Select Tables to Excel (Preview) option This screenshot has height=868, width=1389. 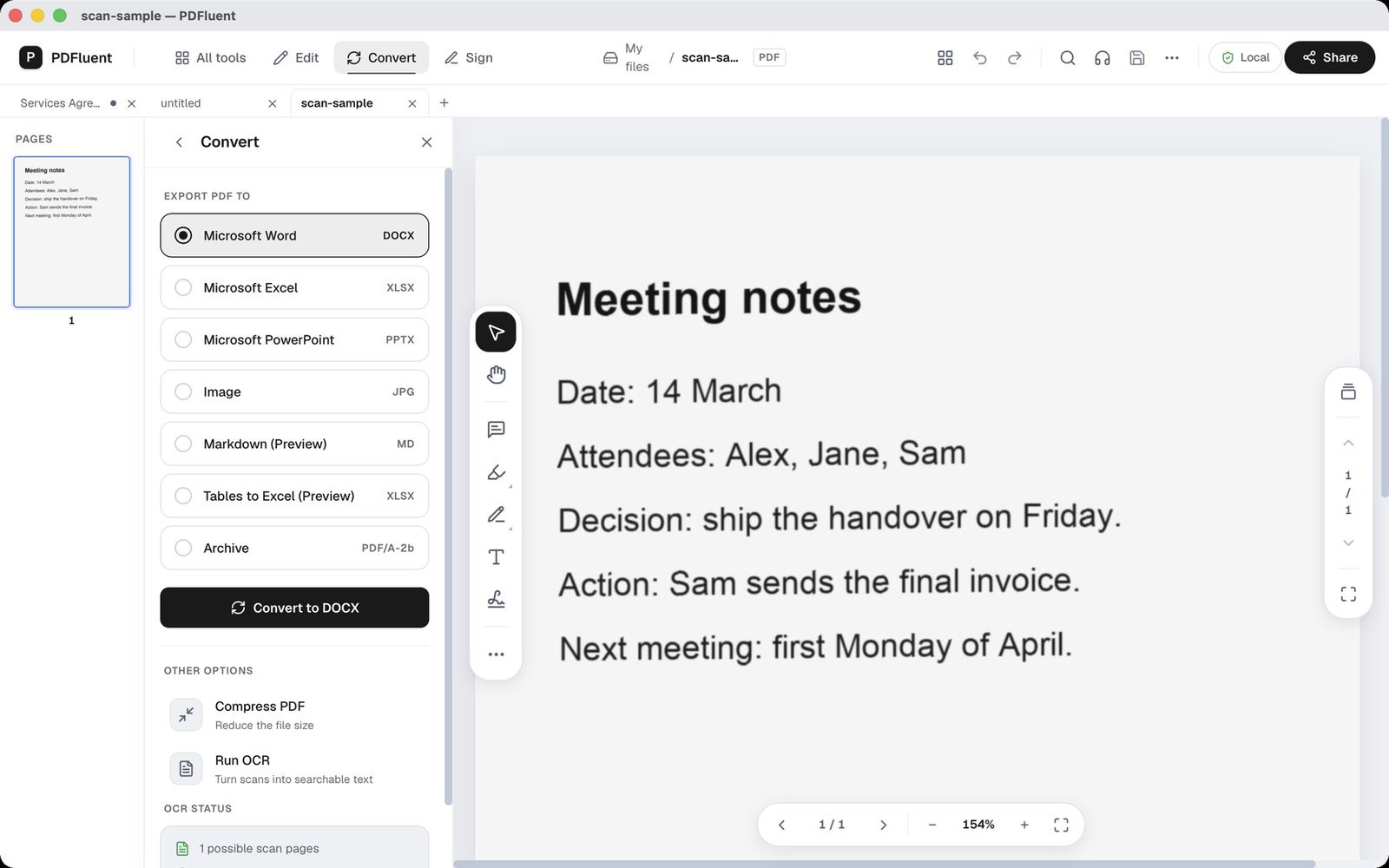(x=294, y=496)
